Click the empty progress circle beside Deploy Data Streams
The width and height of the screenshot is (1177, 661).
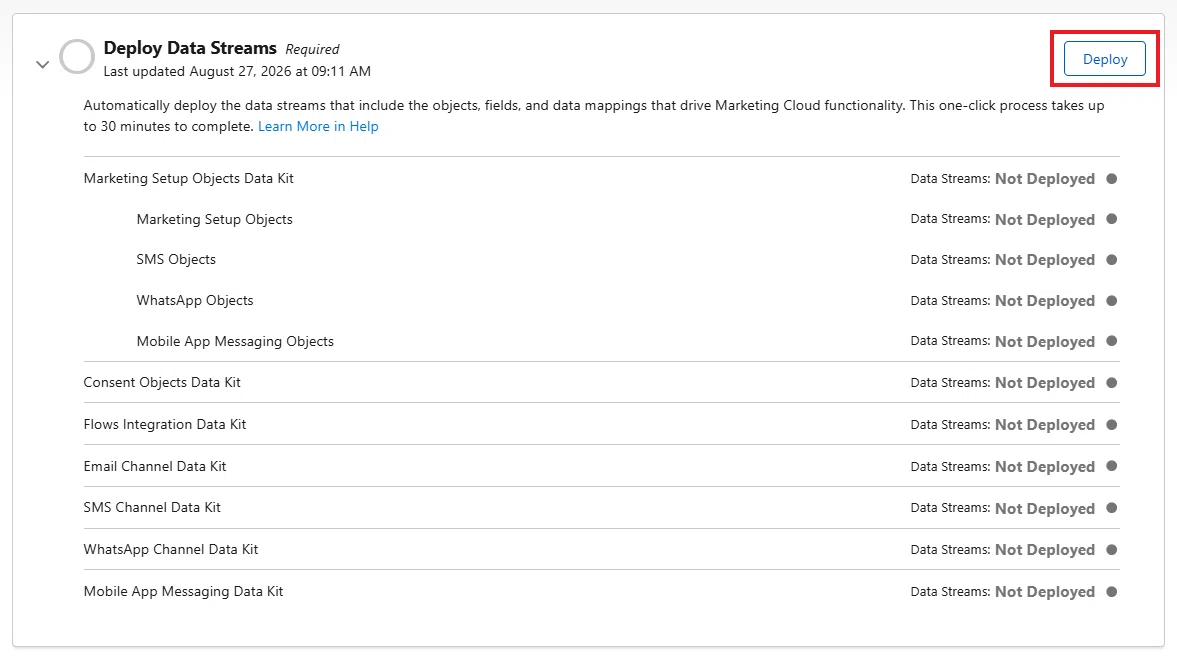(x=77, y=57)
